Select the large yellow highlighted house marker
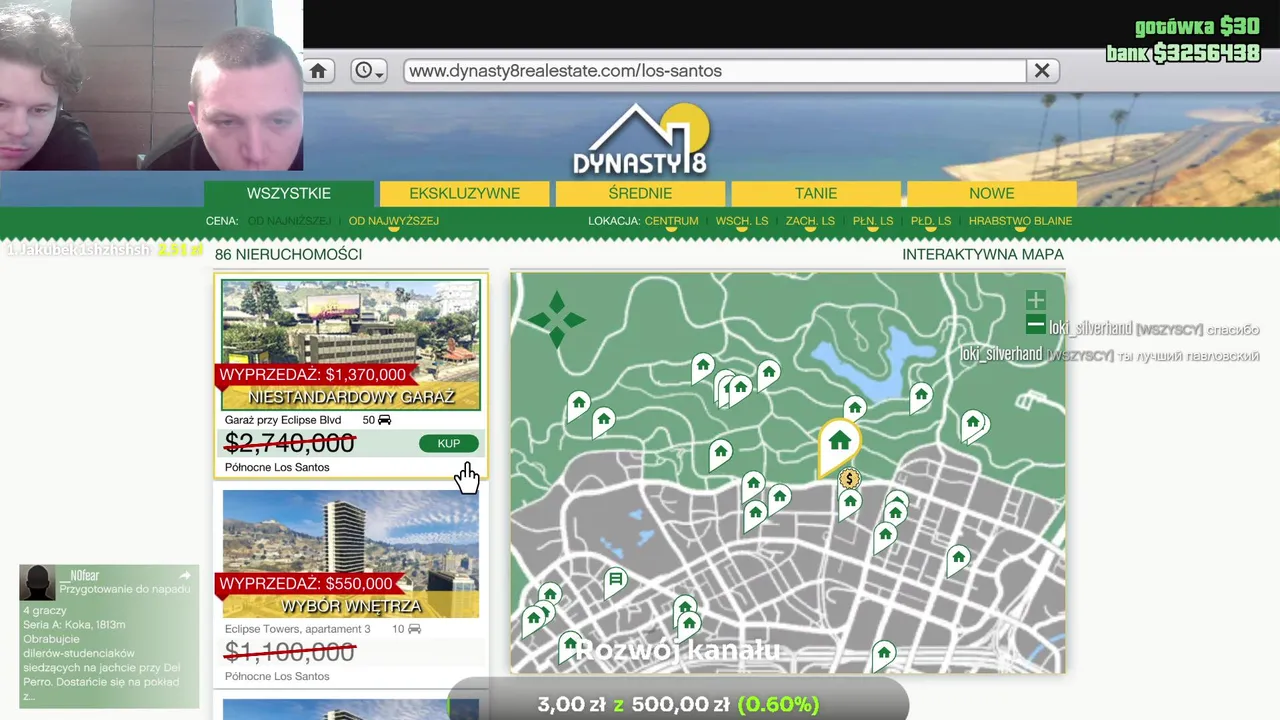The height and width of the screenshot is (720, 1280). click(x=839, y=445)
